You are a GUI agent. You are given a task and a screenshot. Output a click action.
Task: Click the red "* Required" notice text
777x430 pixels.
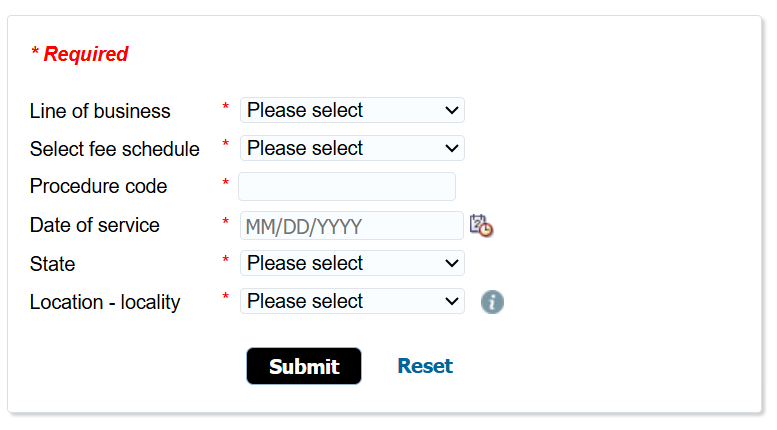[x=80, y=54]
